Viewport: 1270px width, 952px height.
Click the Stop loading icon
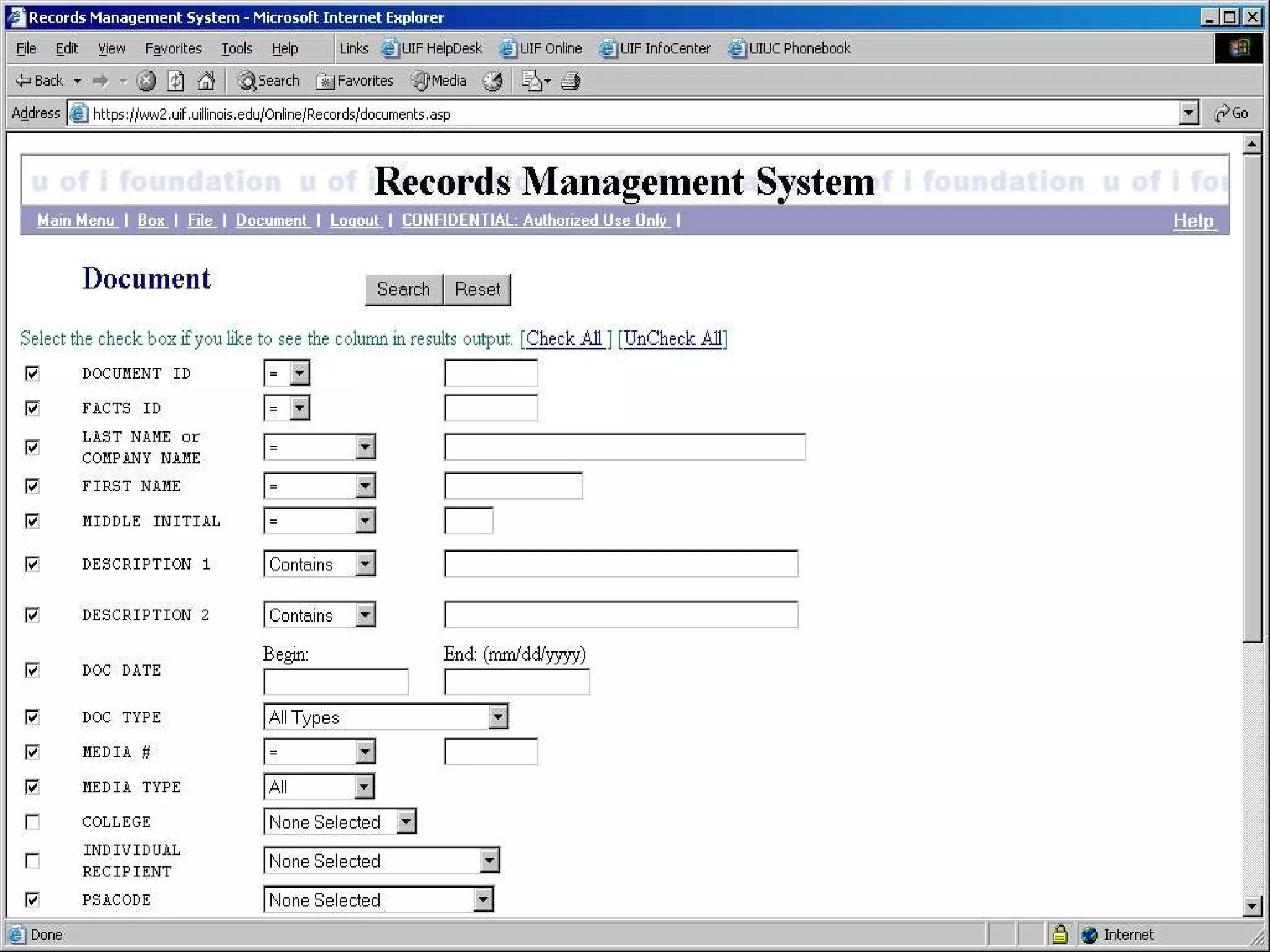(146, 81)
